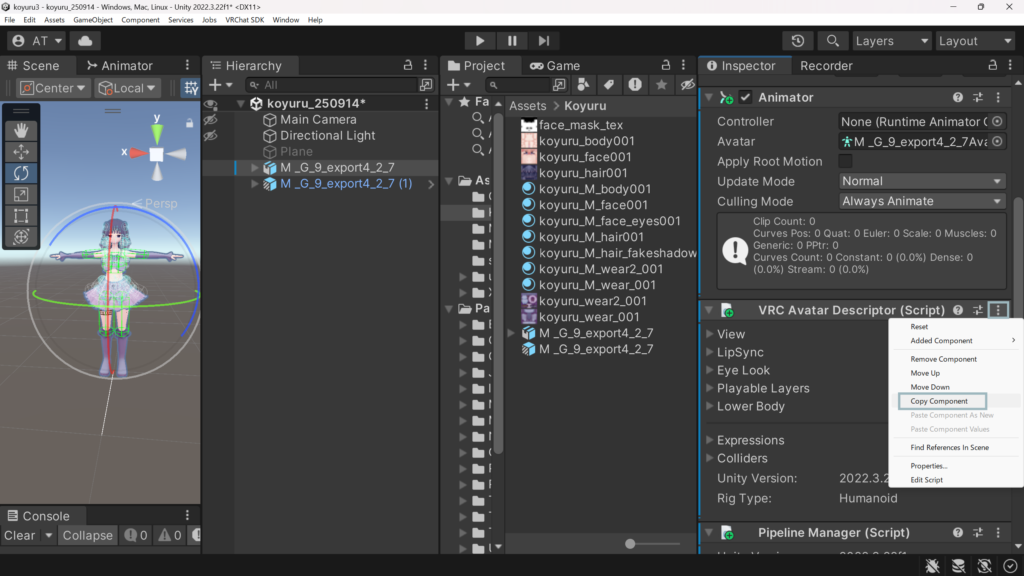Switch to the Animator tab
The height and width of the screenshot is (576, 1024).
pos(120,65)
